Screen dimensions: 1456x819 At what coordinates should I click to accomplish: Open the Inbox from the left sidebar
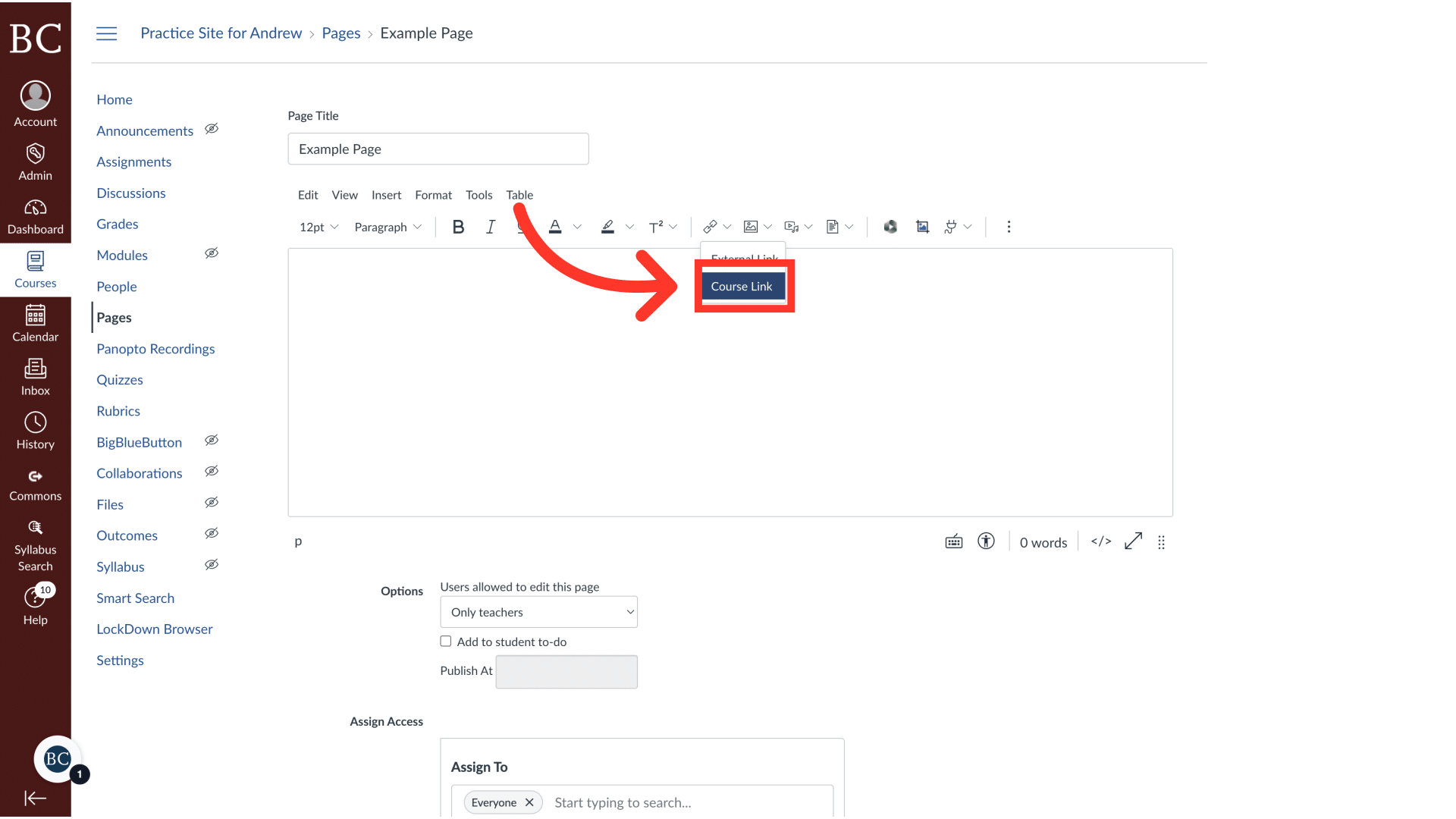coord(35,377)
